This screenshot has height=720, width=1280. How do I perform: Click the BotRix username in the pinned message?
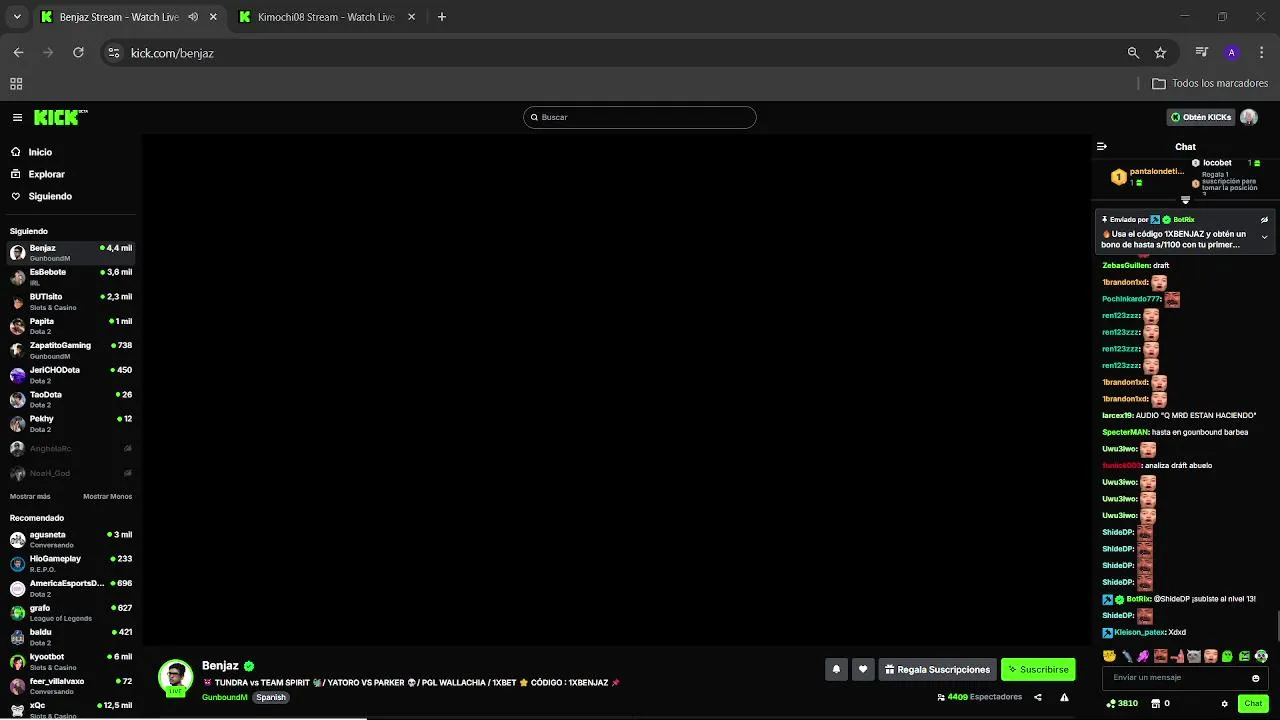click(x=1184, y=219)
